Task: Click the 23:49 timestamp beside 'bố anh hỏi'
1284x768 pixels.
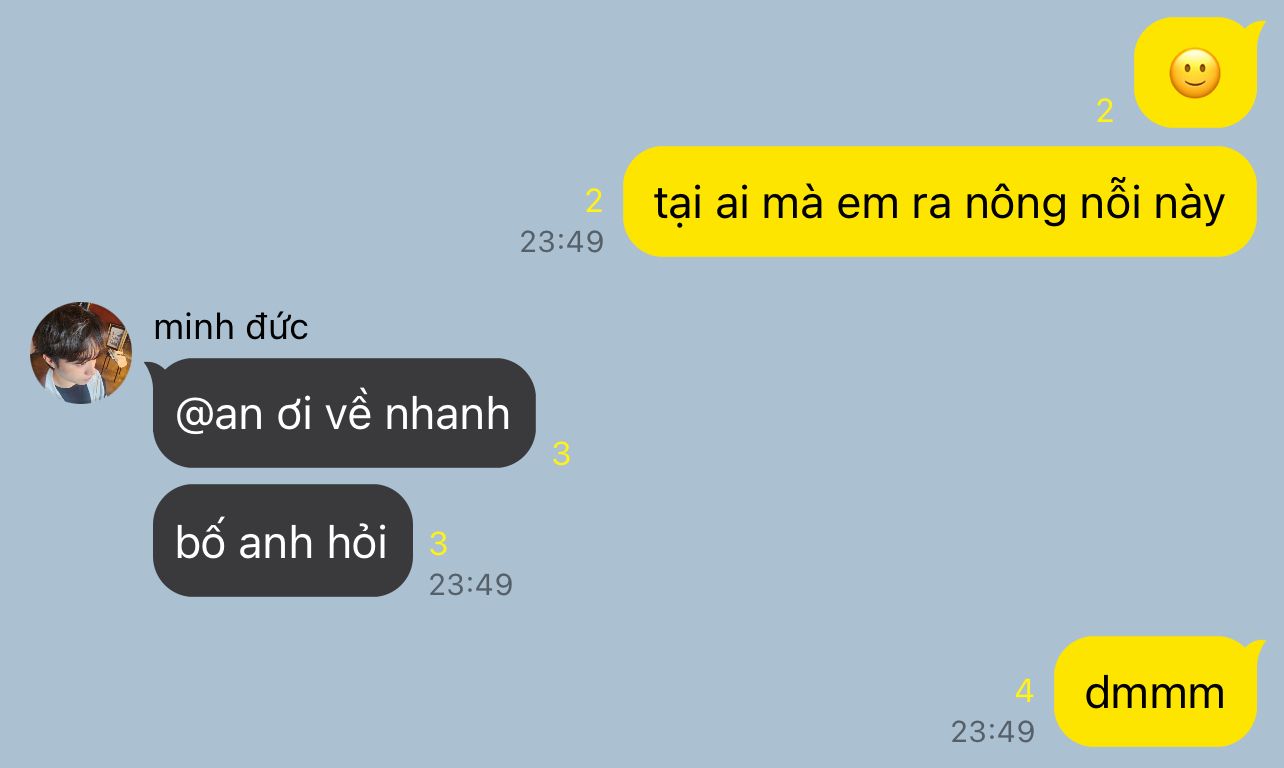Action: coord(471,584)
